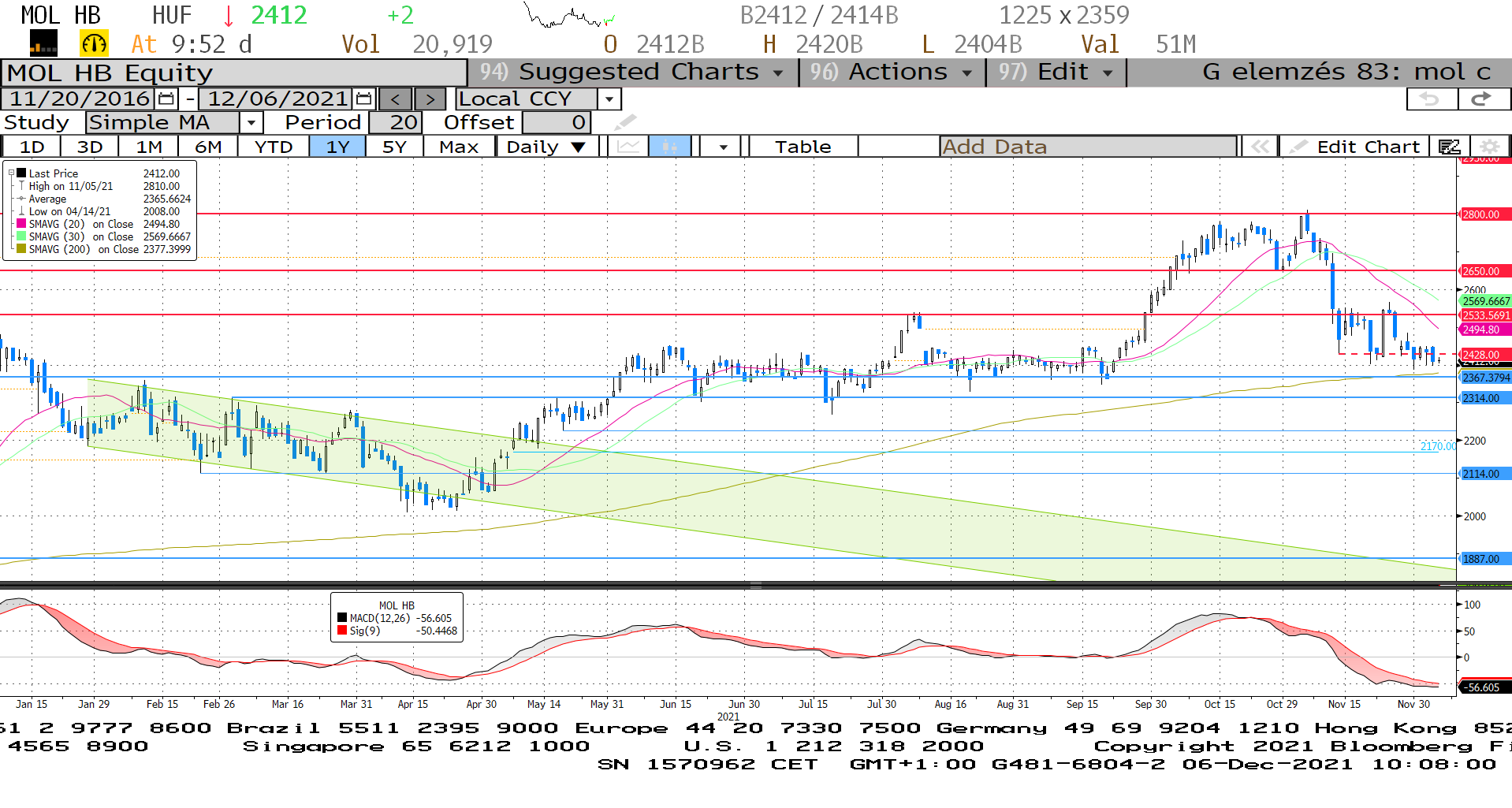Click the Low on 04/14/21 legend row
Viewport: 1512px width, 808px height.
104,211
